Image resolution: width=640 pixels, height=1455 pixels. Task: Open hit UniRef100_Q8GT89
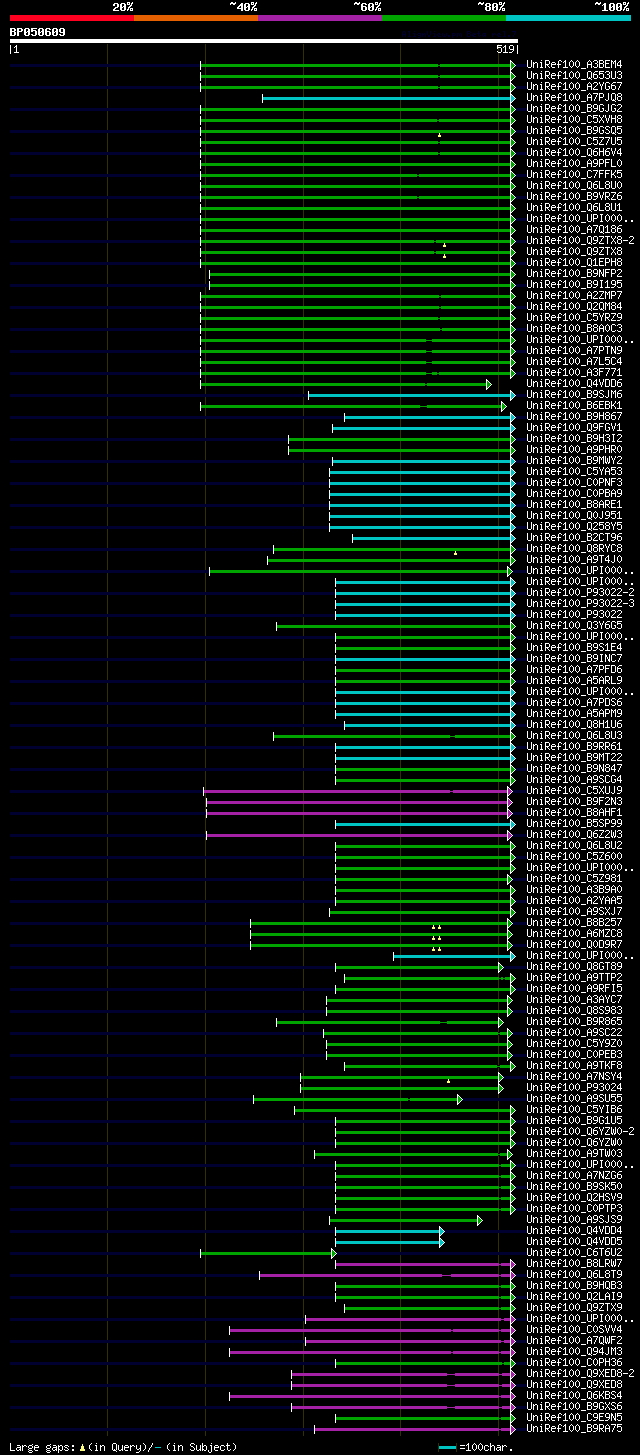click(x=574, y=967)
